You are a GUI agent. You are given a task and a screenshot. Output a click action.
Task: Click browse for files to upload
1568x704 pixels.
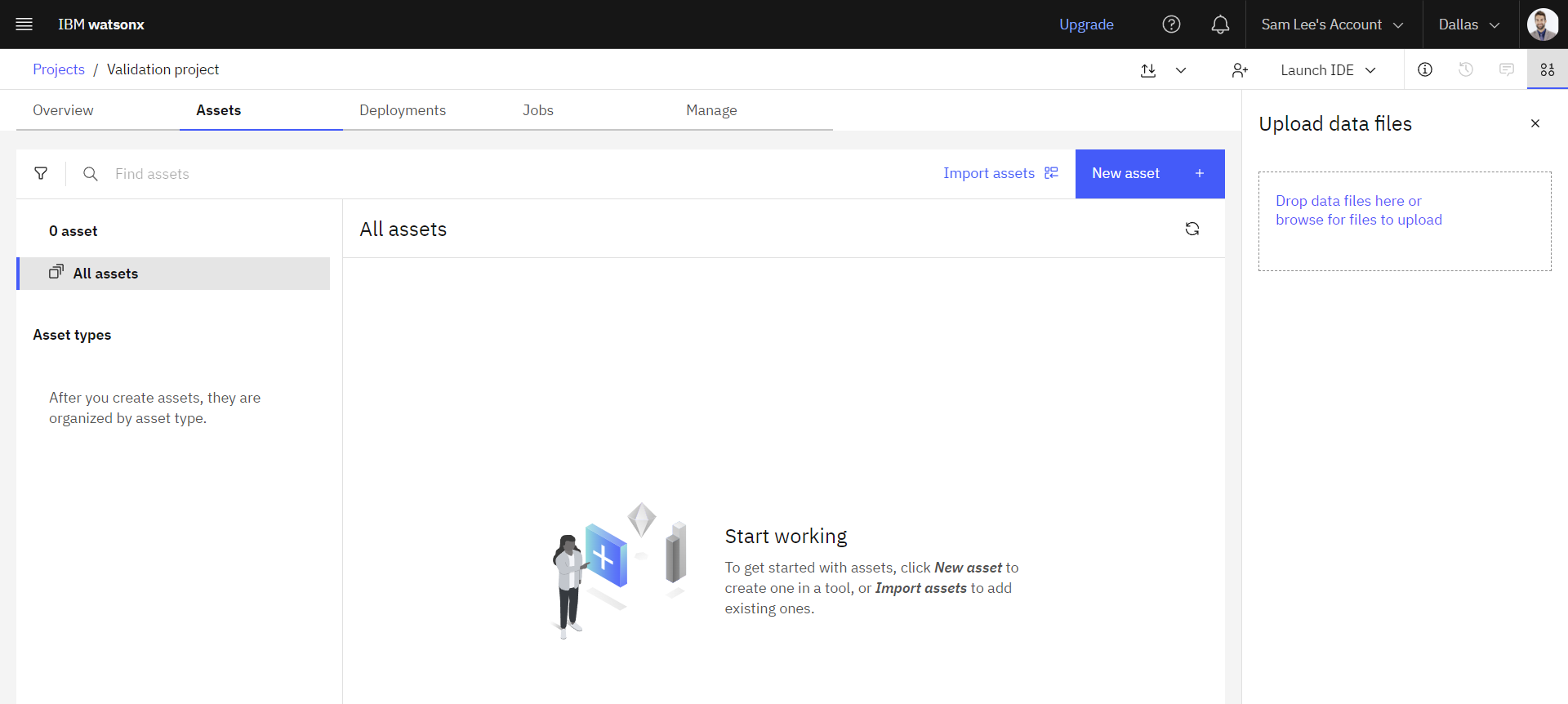click(x=1359, y=220)
